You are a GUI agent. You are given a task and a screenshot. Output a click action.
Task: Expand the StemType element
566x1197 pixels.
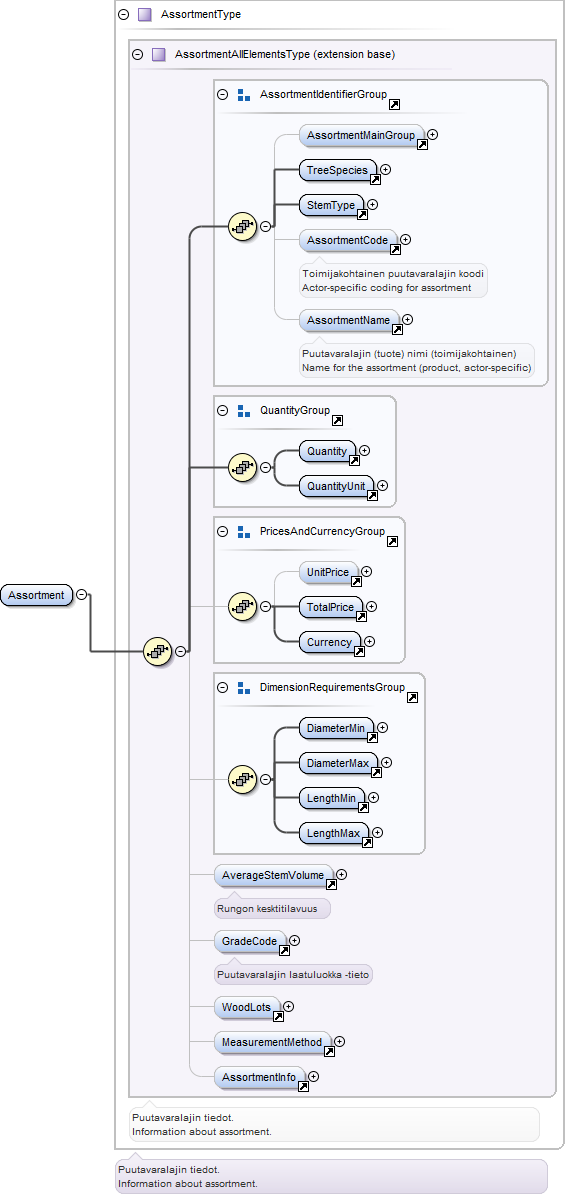tap(373, 205)
